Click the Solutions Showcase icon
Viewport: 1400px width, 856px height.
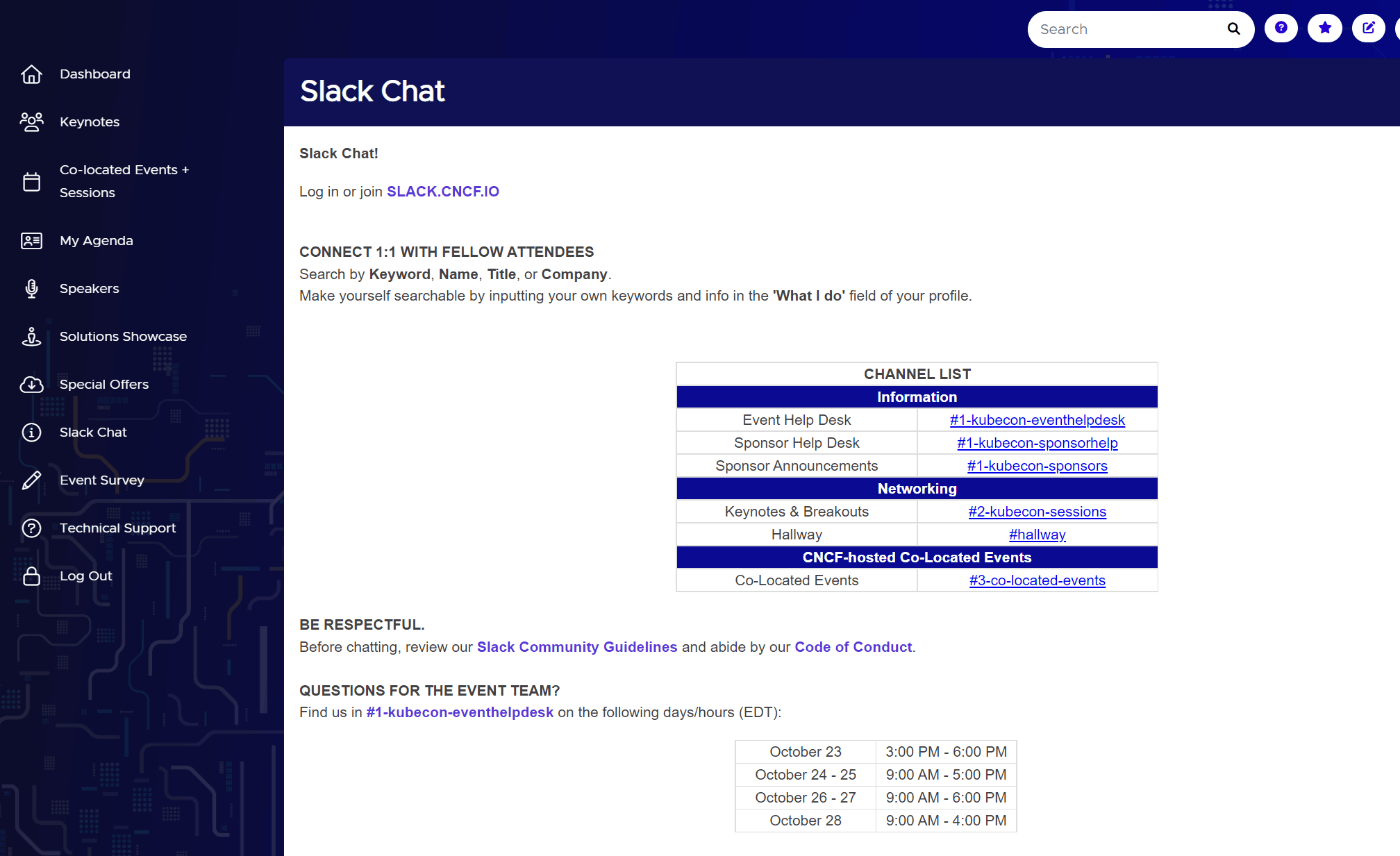[x=32, y=337]
